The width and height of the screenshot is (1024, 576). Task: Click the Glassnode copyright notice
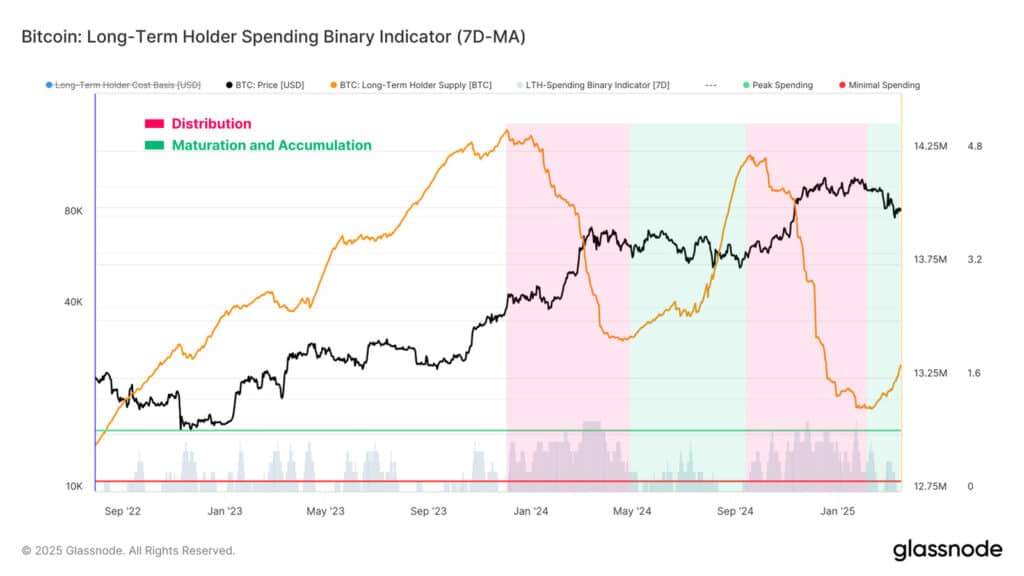[x=128, y=551]
